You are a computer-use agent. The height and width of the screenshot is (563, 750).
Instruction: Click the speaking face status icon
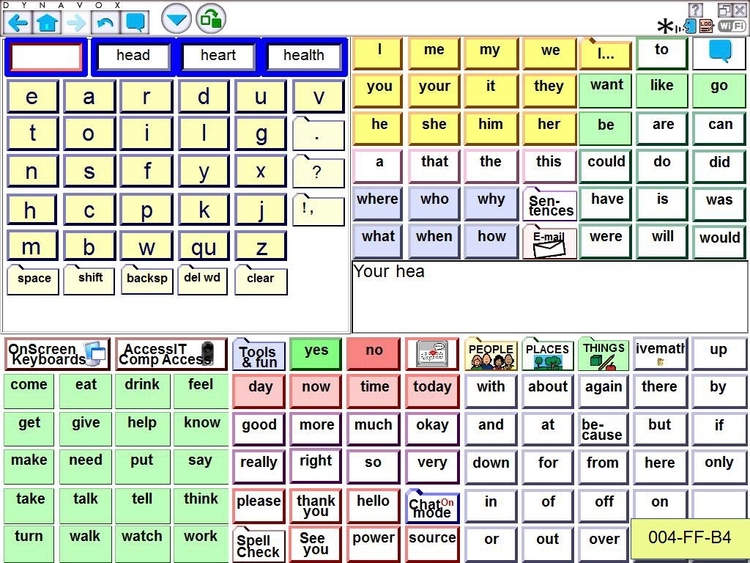[x=689, y=27]
